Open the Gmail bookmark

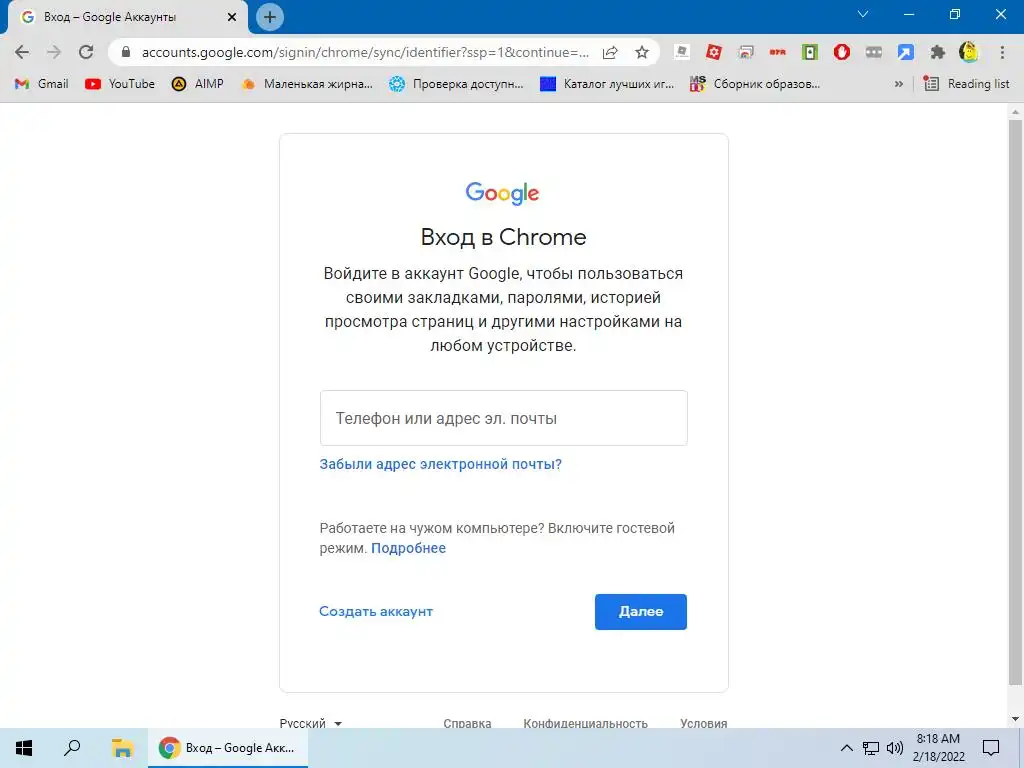coord(41,84)
